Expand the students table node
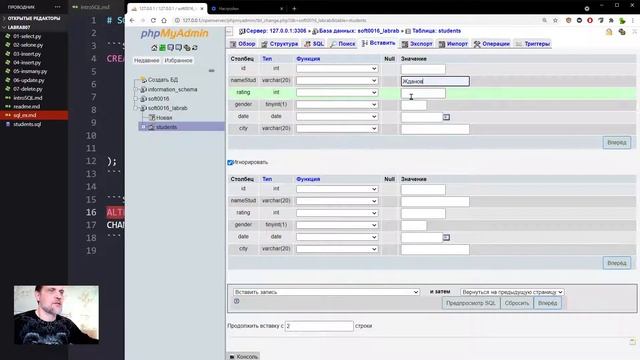The image size is (640, 360). click(143, 127)
